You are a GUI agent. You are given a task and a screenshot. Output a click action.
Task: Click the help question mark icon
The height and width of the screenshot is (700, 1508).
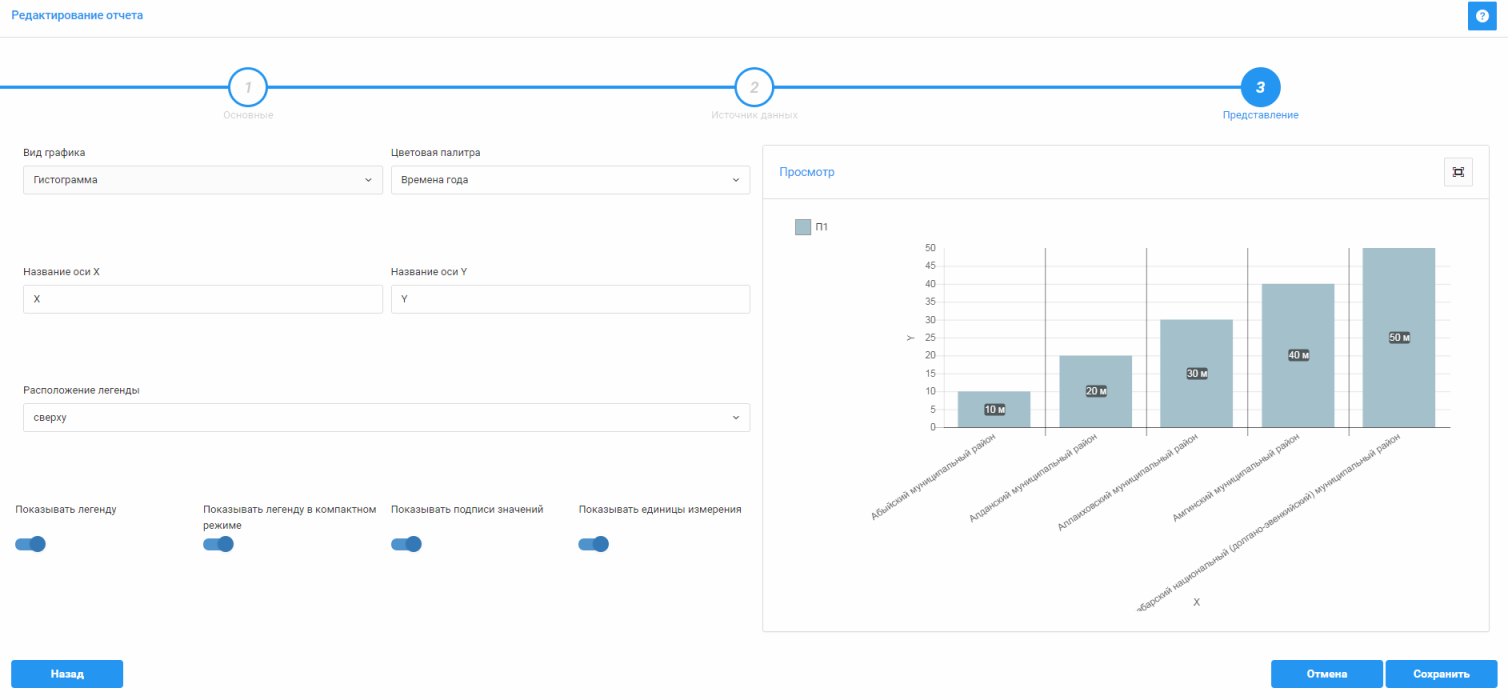tap(1482, 16)
